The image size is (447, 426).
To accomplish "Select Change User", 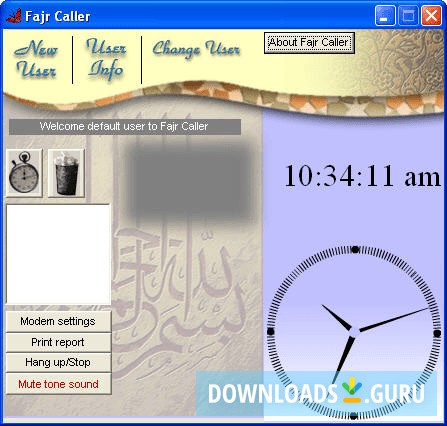I will (x=196, y=49).
